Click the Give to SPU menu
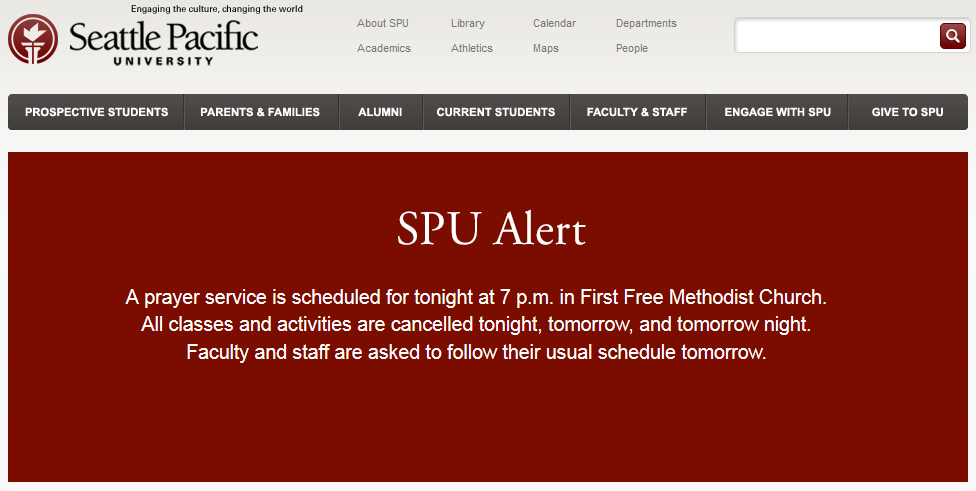 coord(908,112)
